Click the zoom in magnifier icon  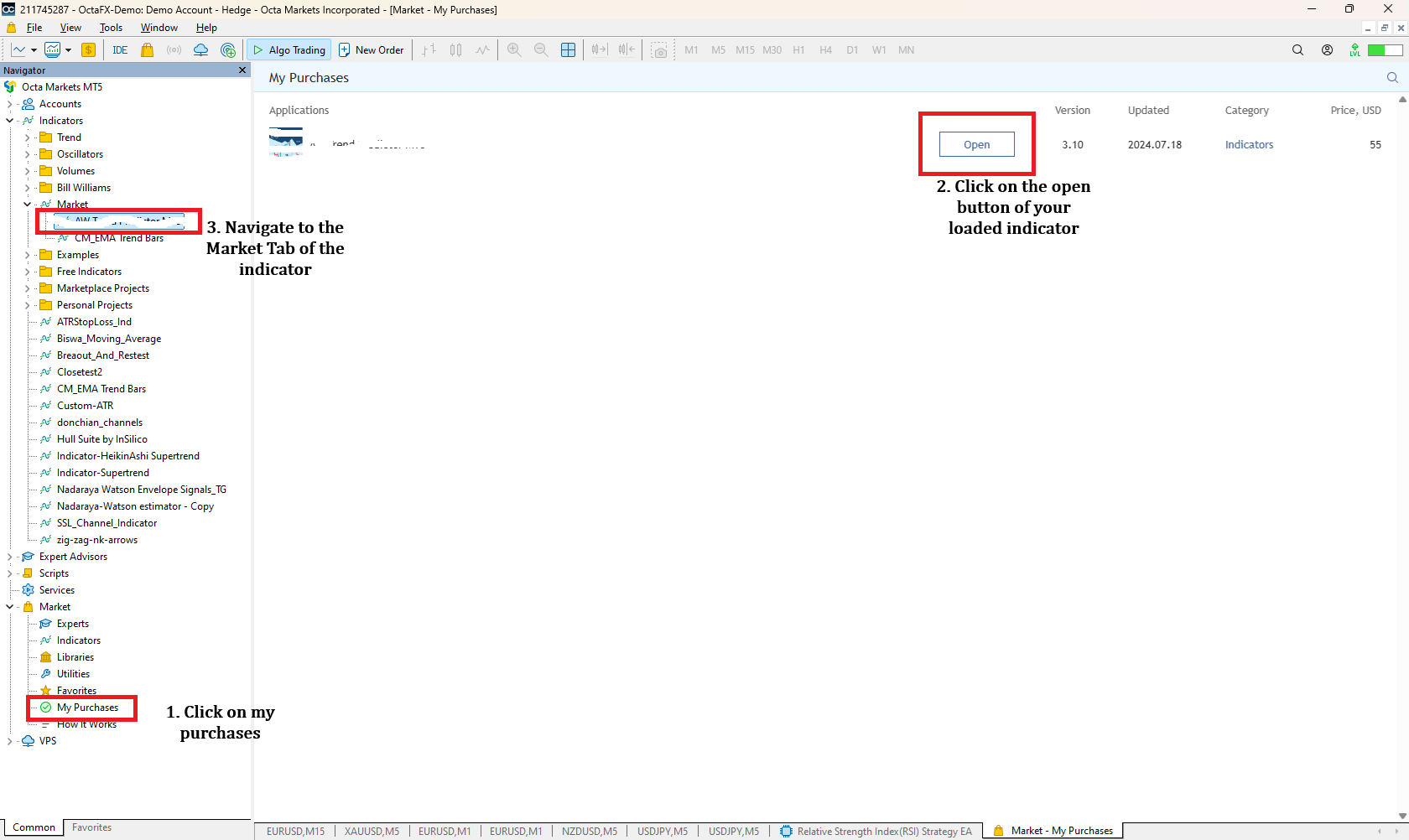(x=514, y=49)
